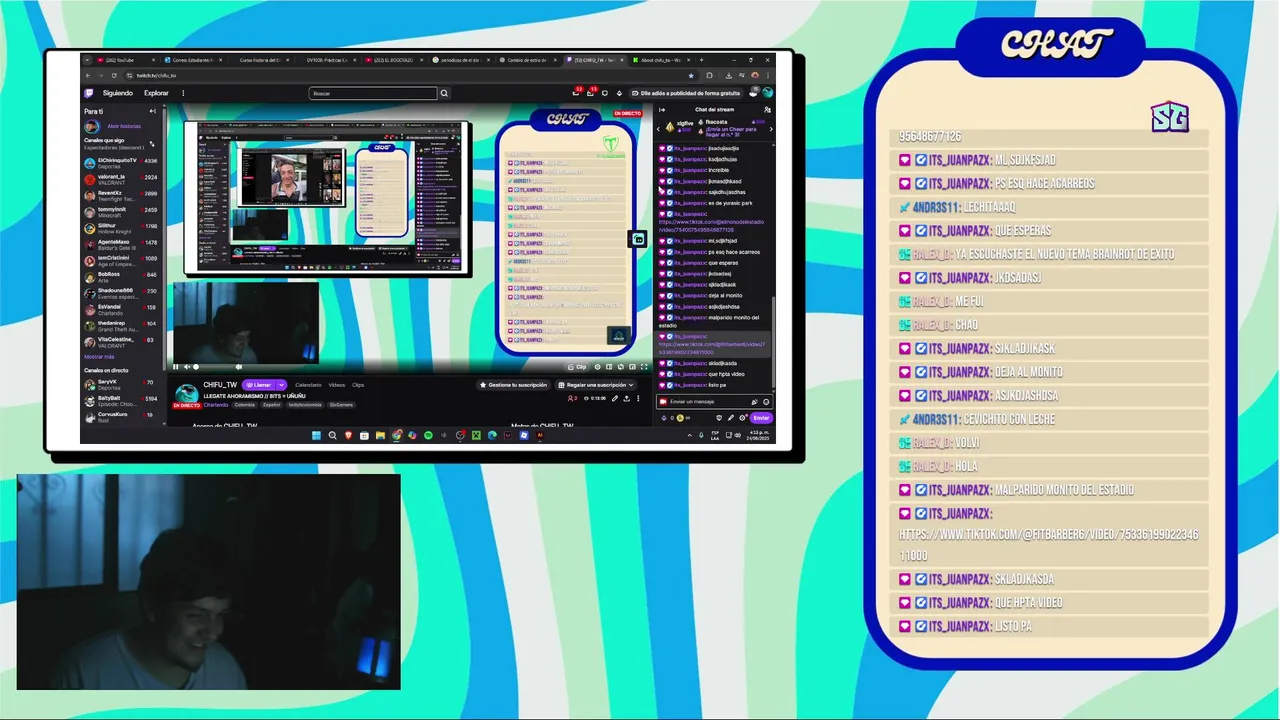This screenshot has width=1280, height=720.
Task: Show previous leaderboard entry with left chevron
Action: (658, 129)
